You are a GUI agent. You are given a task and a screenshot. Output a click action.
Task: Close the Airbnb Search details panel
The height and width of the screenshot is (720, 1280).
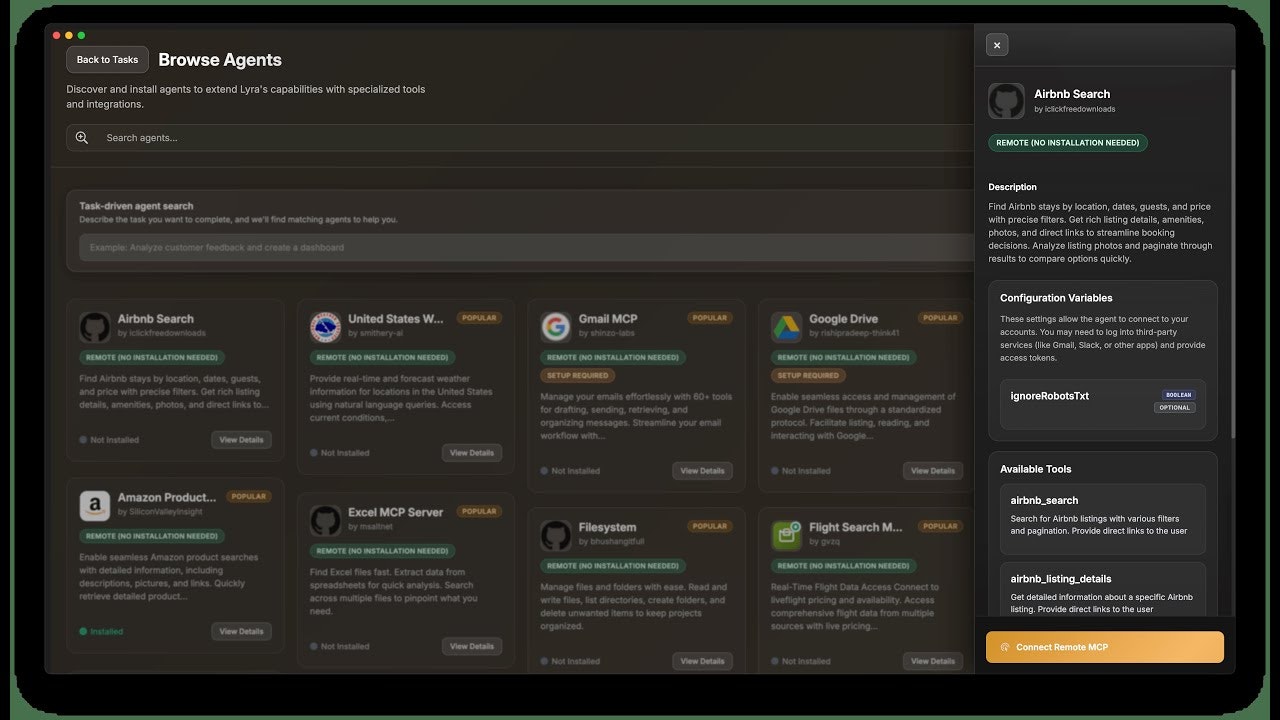[997, 45]
